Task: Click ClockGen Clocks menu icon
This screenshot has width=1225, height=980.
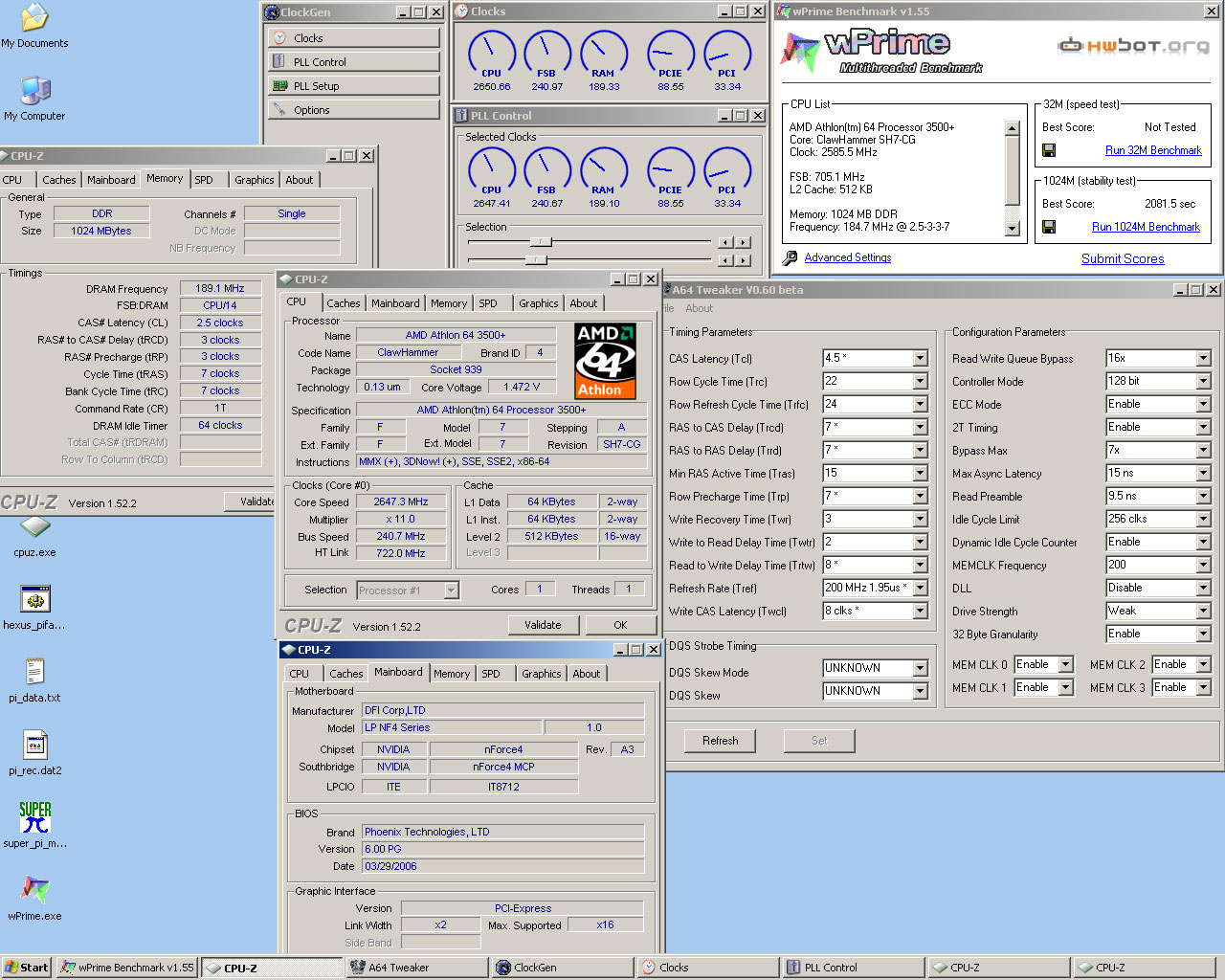Action: pos(280,38)
